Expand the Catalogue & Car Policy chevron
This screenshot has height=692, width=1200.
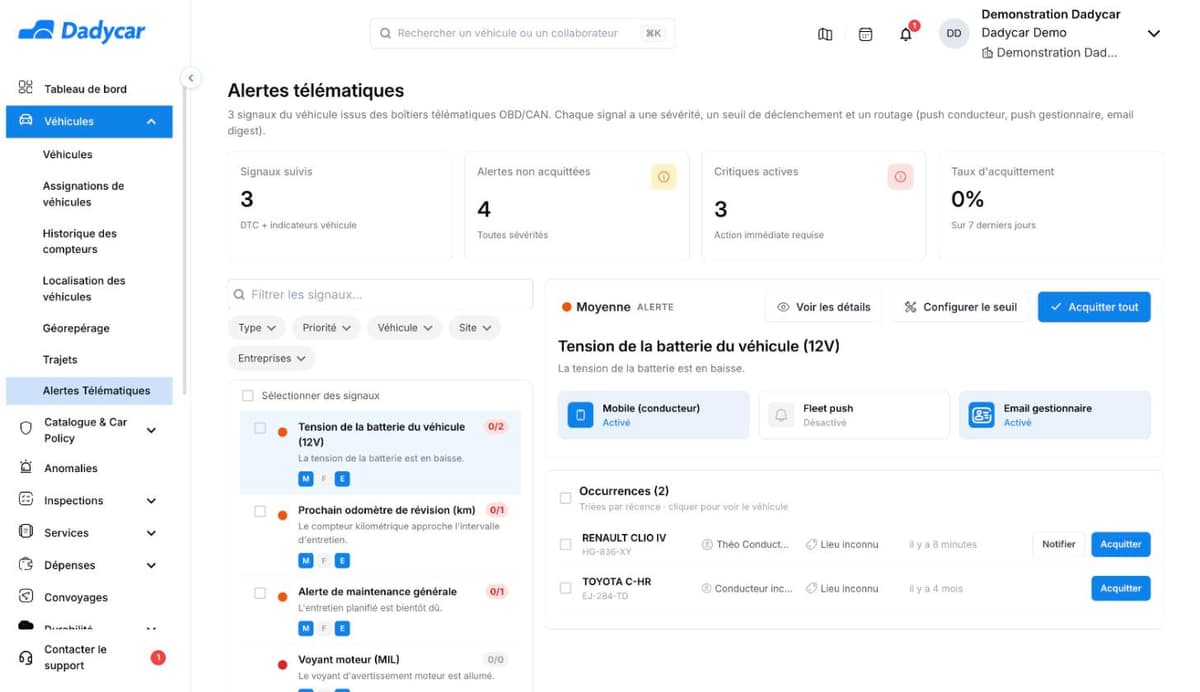(151, 430)
